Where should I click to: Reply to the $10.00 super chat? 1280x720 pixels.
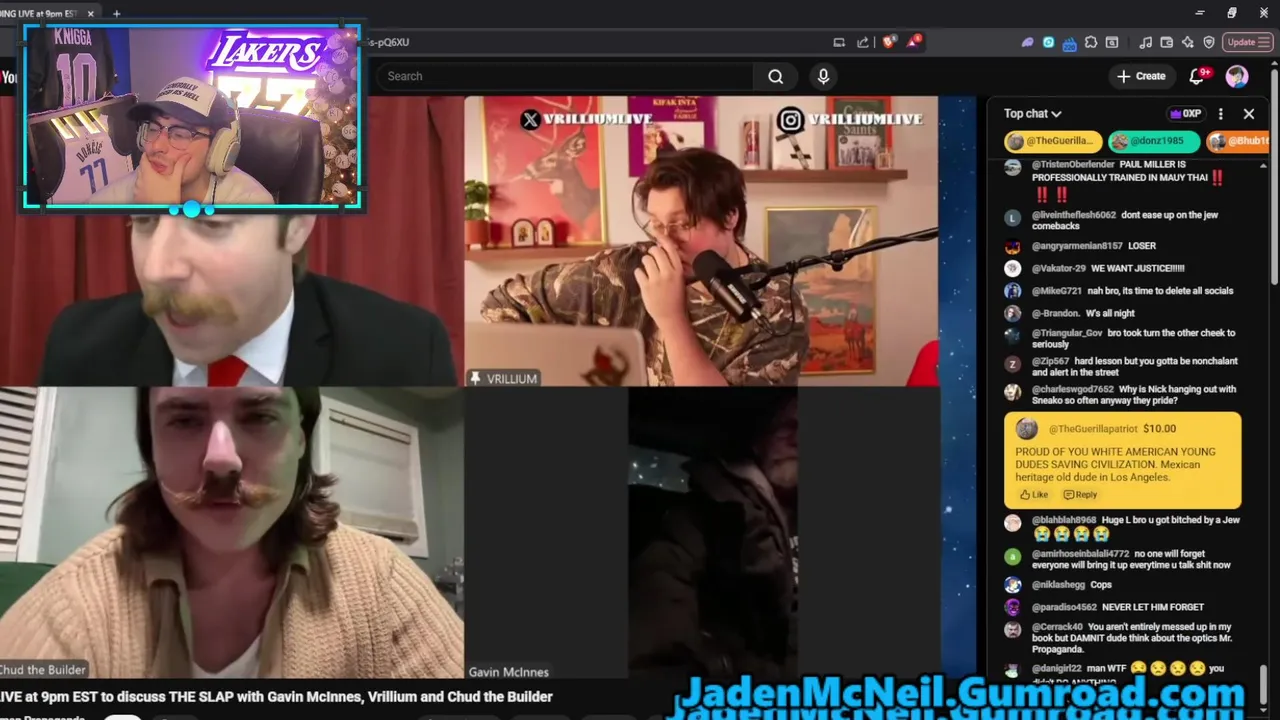1080,495
